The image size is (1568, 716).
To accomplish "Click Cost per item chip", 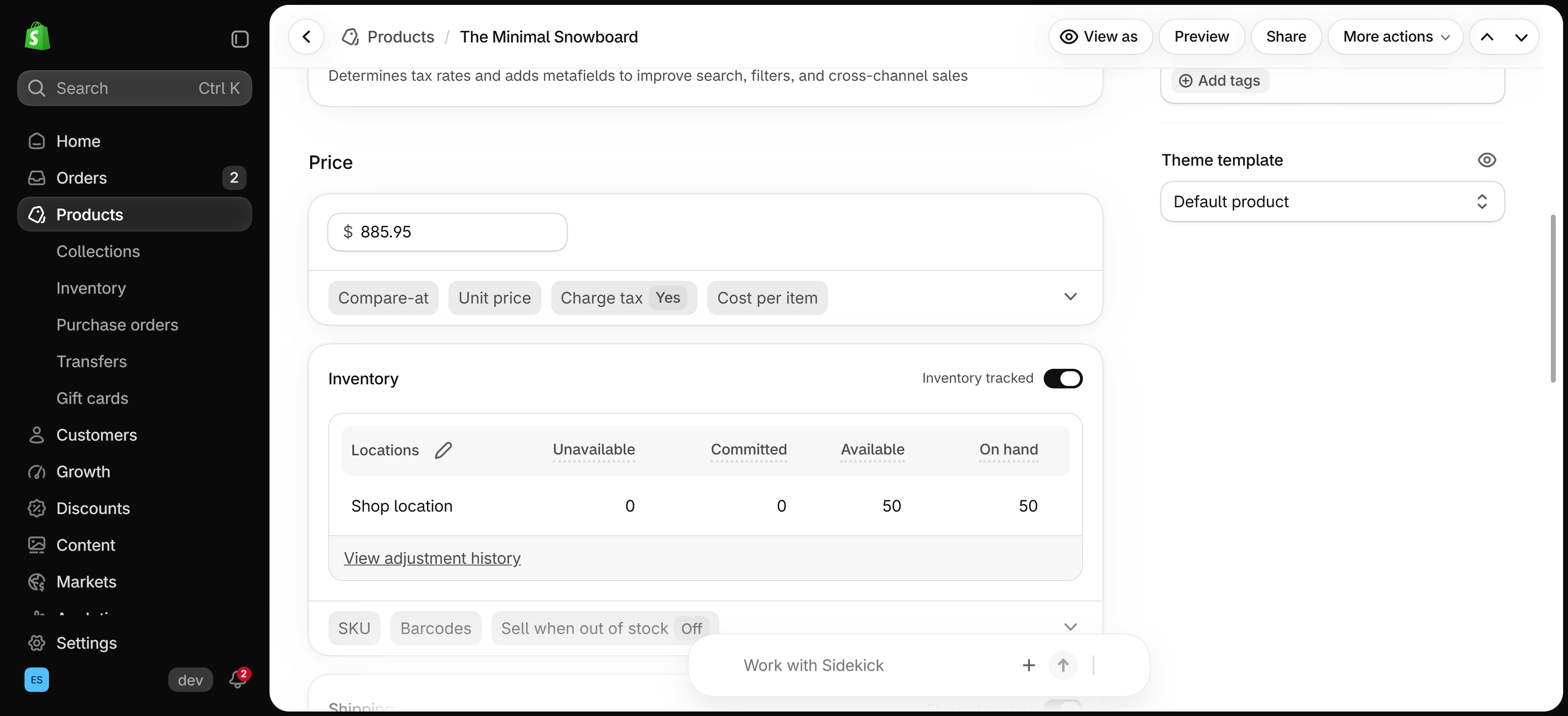I will point(767,298).
